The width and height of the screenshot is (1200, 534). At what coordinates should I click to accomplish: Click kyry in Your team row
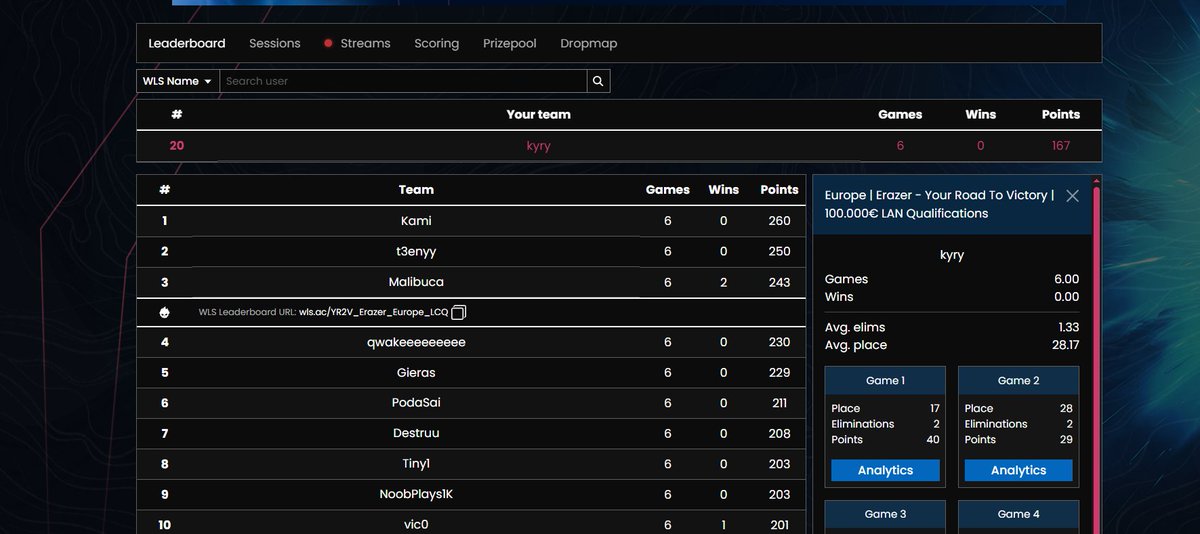pyautogui.click(x=538, y=146)
